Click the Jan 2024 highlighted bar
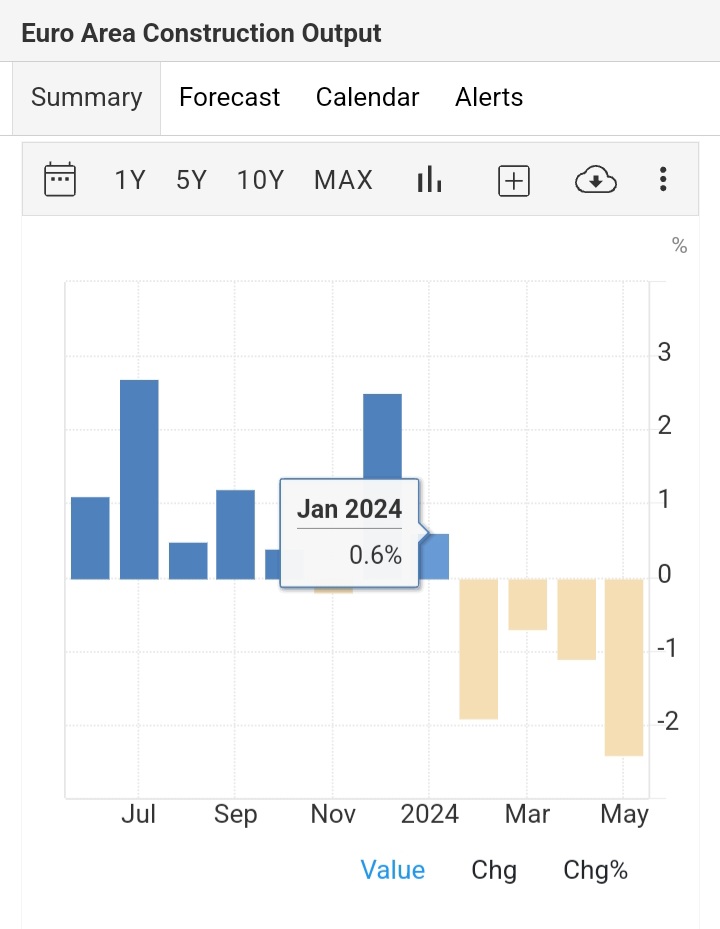The width and height of the screenshot is (720, 929). pyautogui.click(x=435, y=556)
